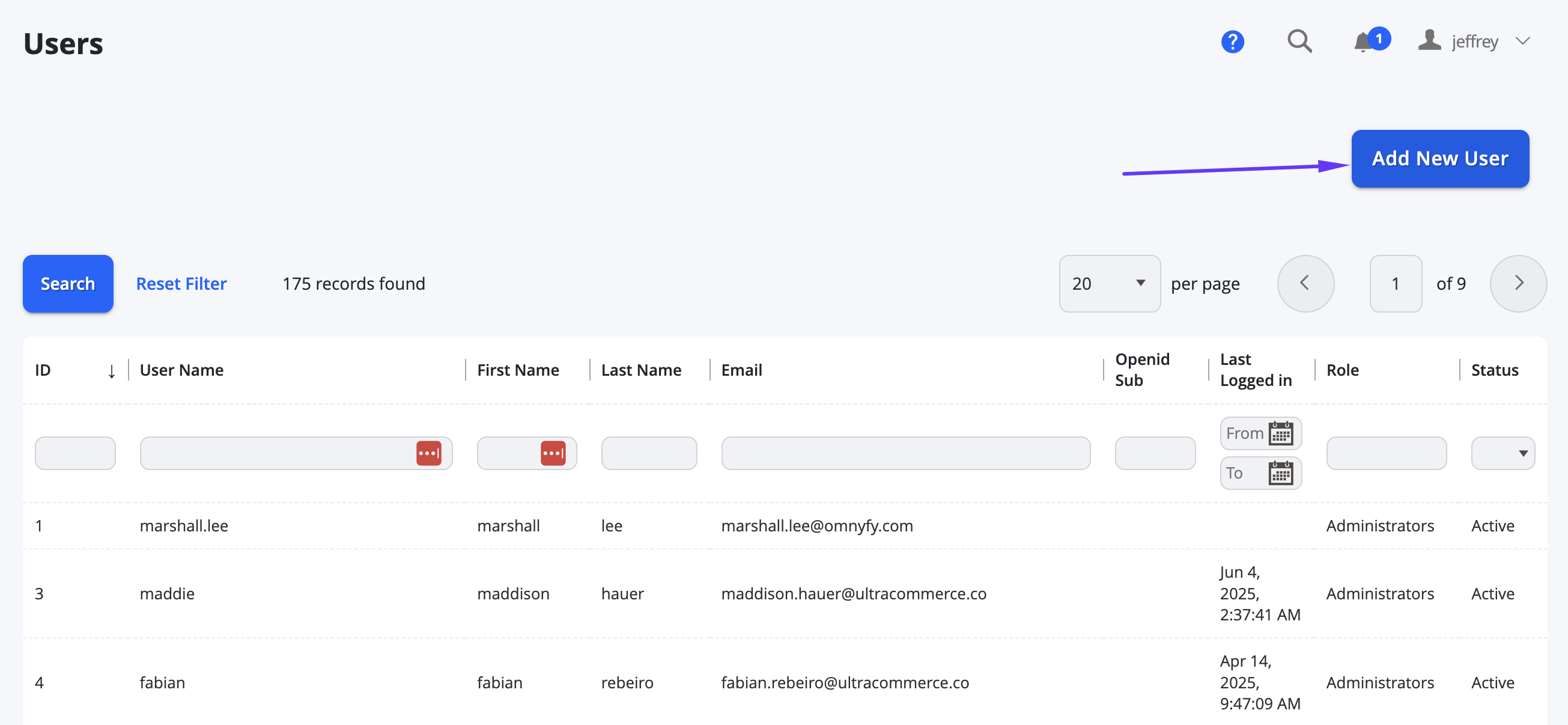Viewport: 1568px width, 725px height.
Task: Sort by the ID column header
Action: click(x=43, y=370)
